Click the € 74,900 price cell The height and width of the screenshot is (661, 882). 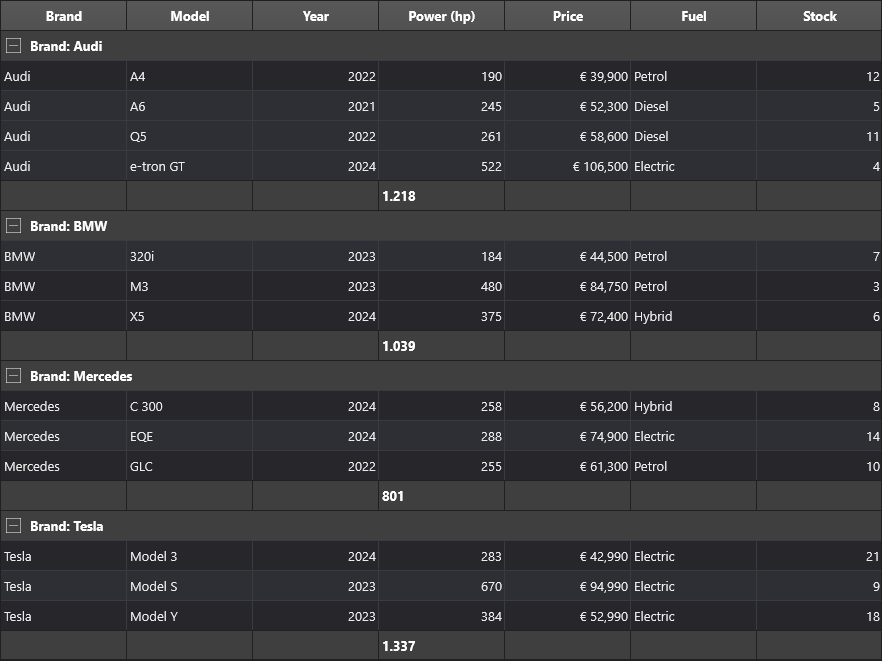coord(568,436)
